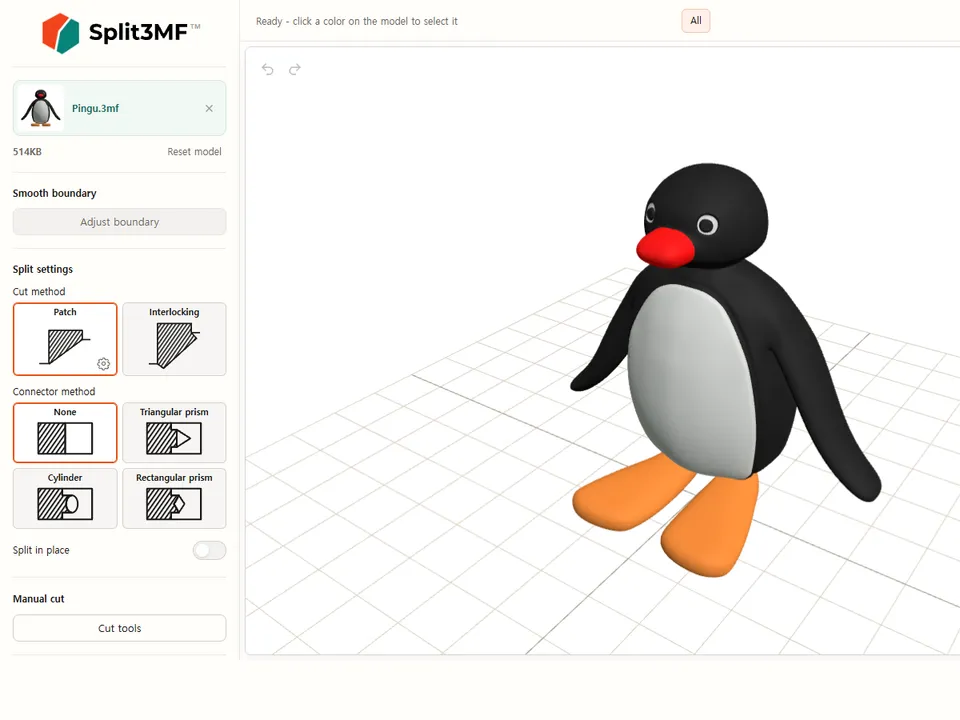This screenshot has height=720, width=960.
Task: Select the red beak color on model
Action: 664,247
